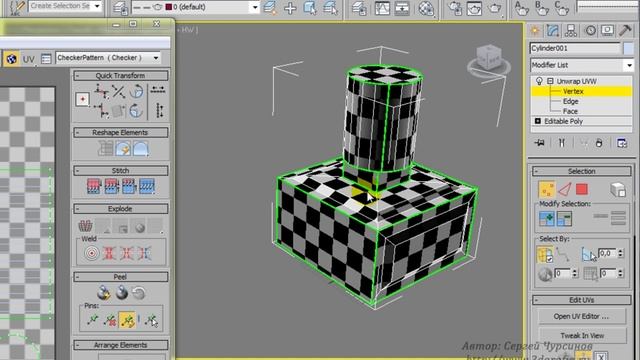This screenshot has height=360, width=640.
Task: Switch to the Display command panel tab
Action: (607, 31)
